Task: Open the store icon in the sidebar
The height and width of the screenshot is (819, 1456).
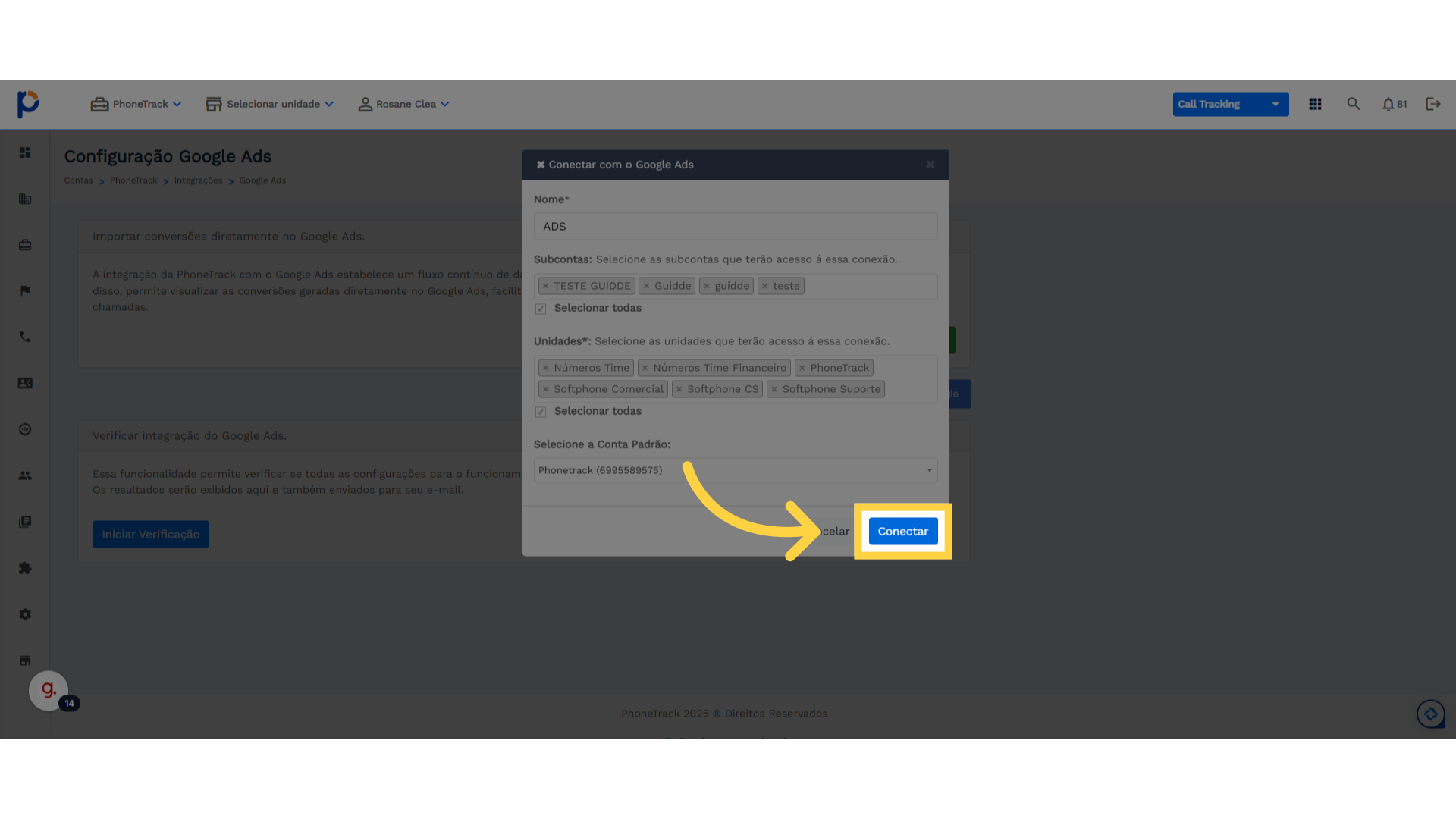Action: point(25,661)
